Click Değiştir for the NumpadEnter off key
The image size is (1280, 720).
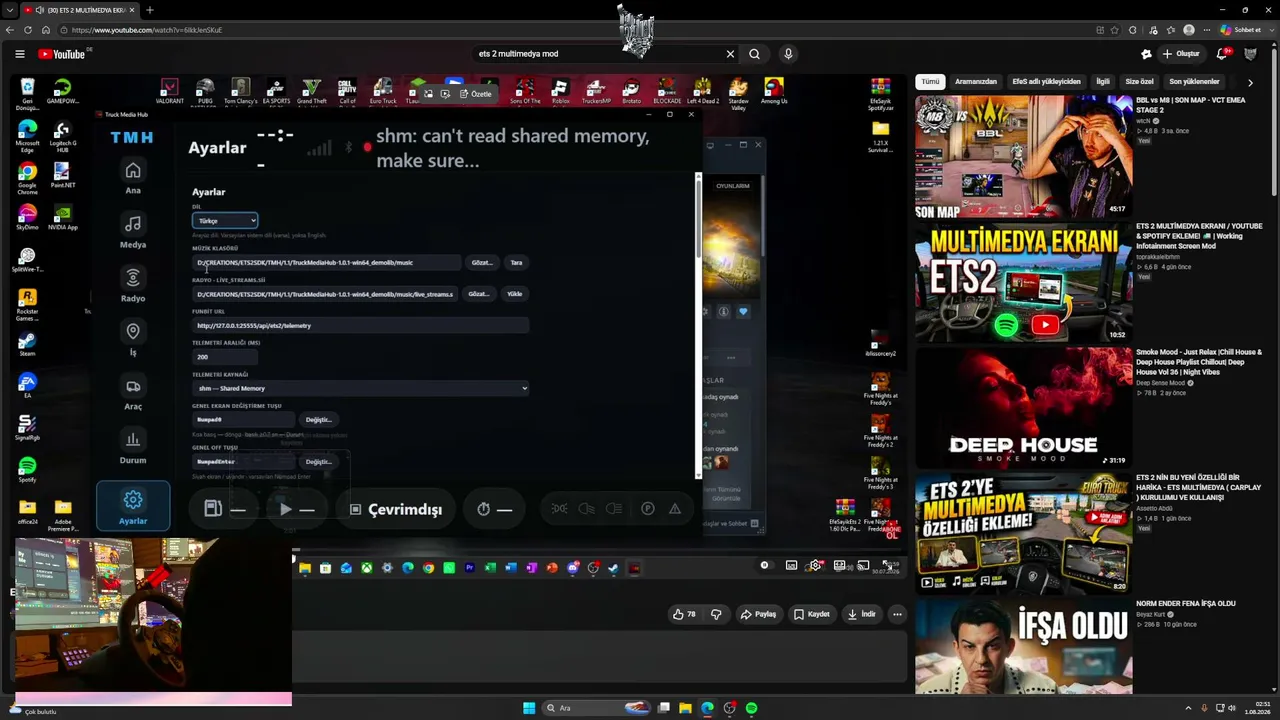click(318, 462)
